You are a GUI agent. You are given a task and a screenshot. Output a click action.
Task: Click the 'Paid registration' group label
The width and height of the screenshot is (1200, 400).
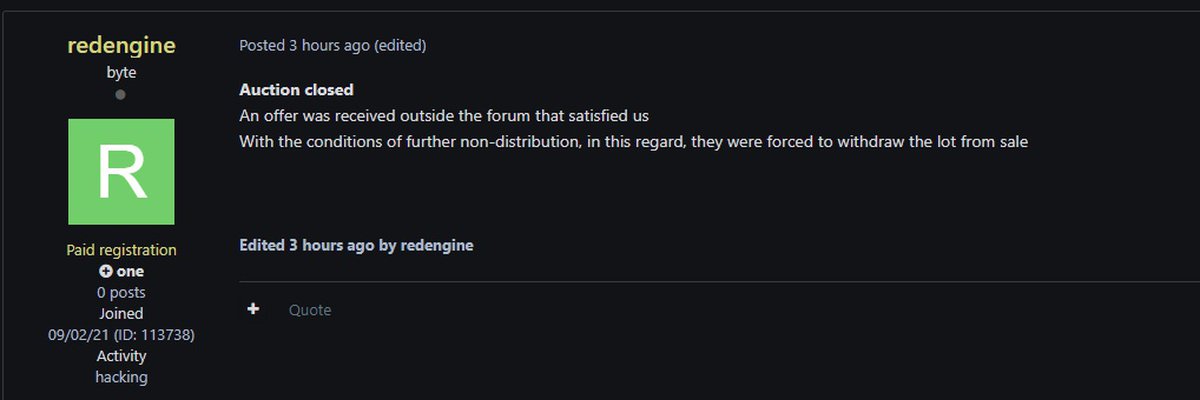[121, 250]
